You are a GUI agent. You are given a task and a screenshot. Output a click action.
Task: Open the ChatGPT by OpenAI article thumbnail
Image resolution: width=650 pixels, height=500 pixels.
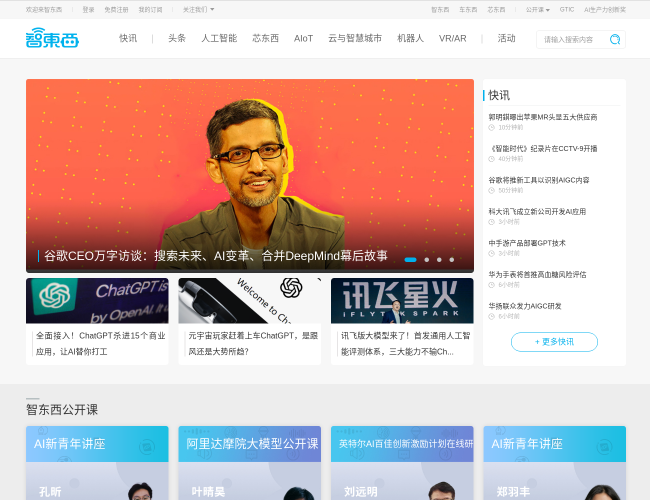[97, 301]
